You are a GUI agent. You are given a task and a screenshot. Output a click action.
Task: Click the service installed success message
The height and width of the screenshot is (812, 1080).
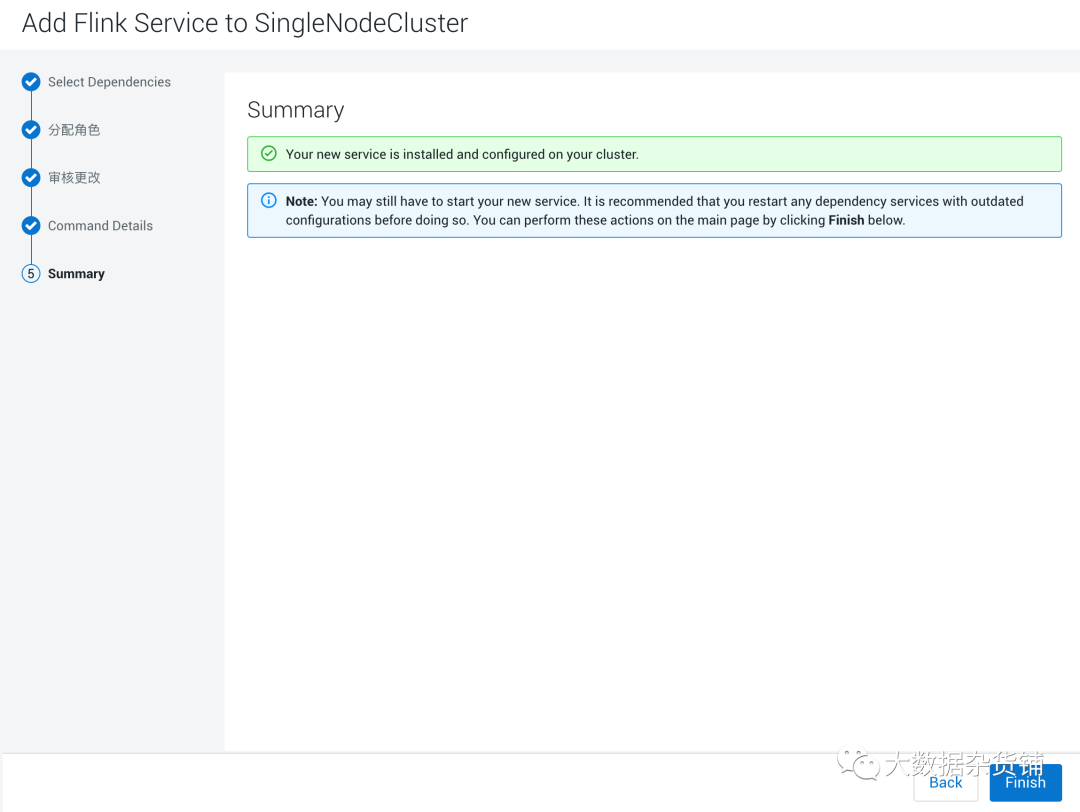[x=462, y=154]
